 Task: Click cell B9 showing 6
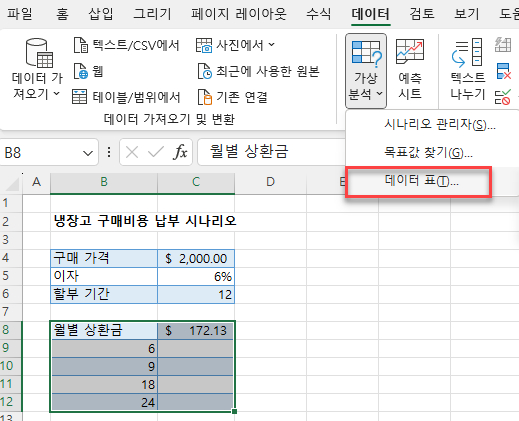click(x=104, y=348)
